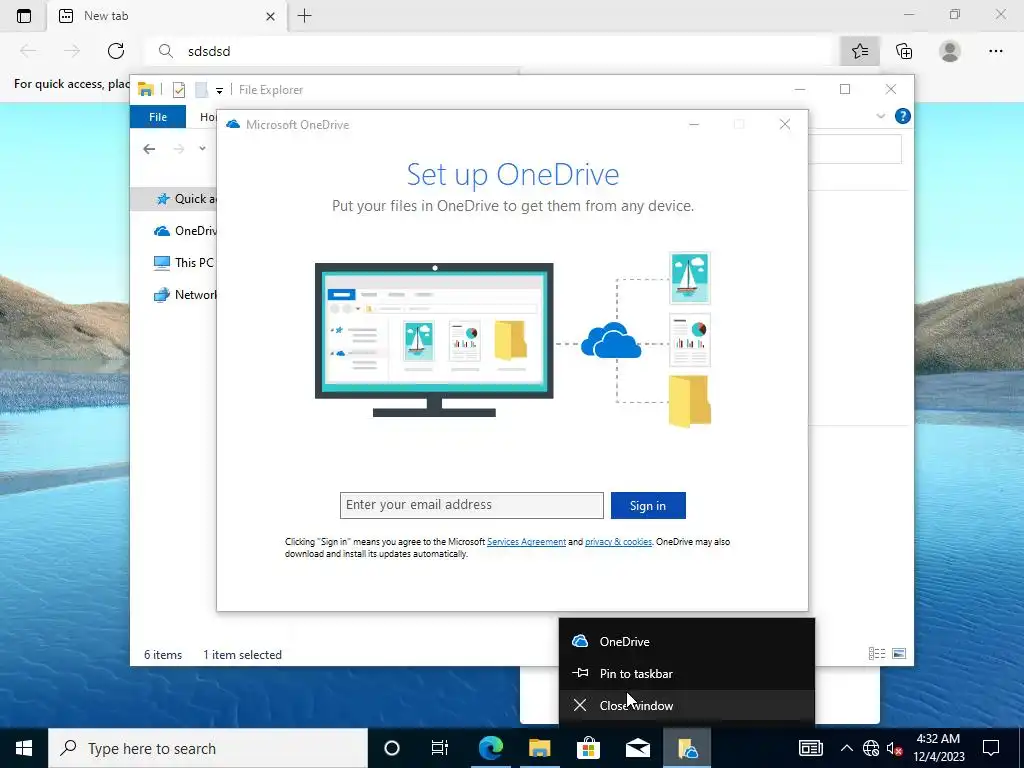The image size is (1024, 768).
Task: Switch to details view in File Explorer
Action: coord(877,654)
